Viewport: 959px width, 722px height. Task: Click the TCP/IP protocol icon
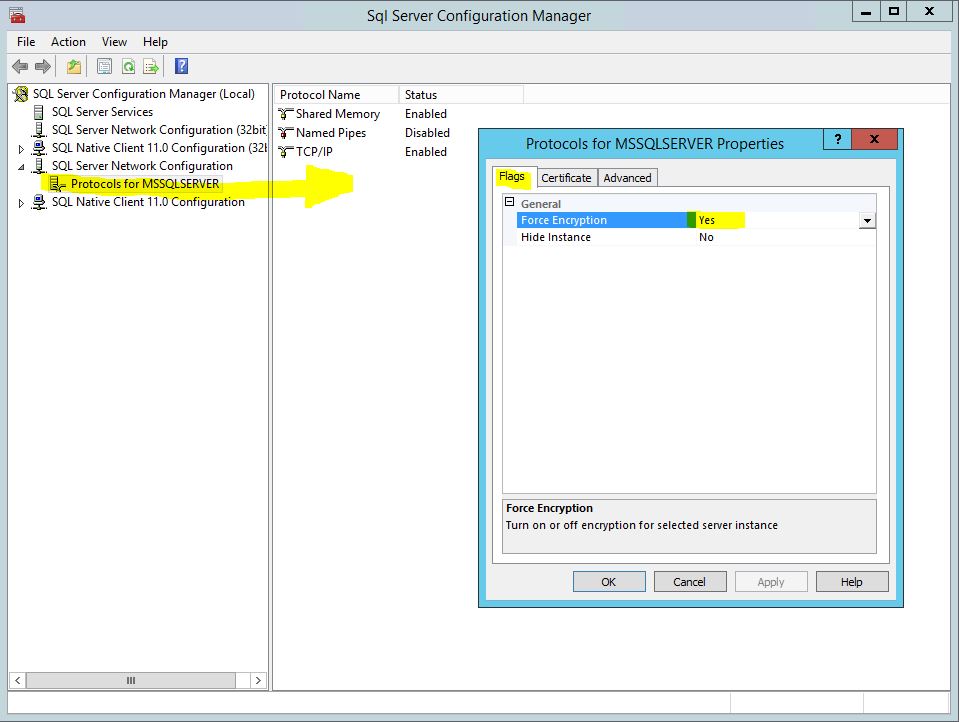pyautogui.click(x=285, y=152)
